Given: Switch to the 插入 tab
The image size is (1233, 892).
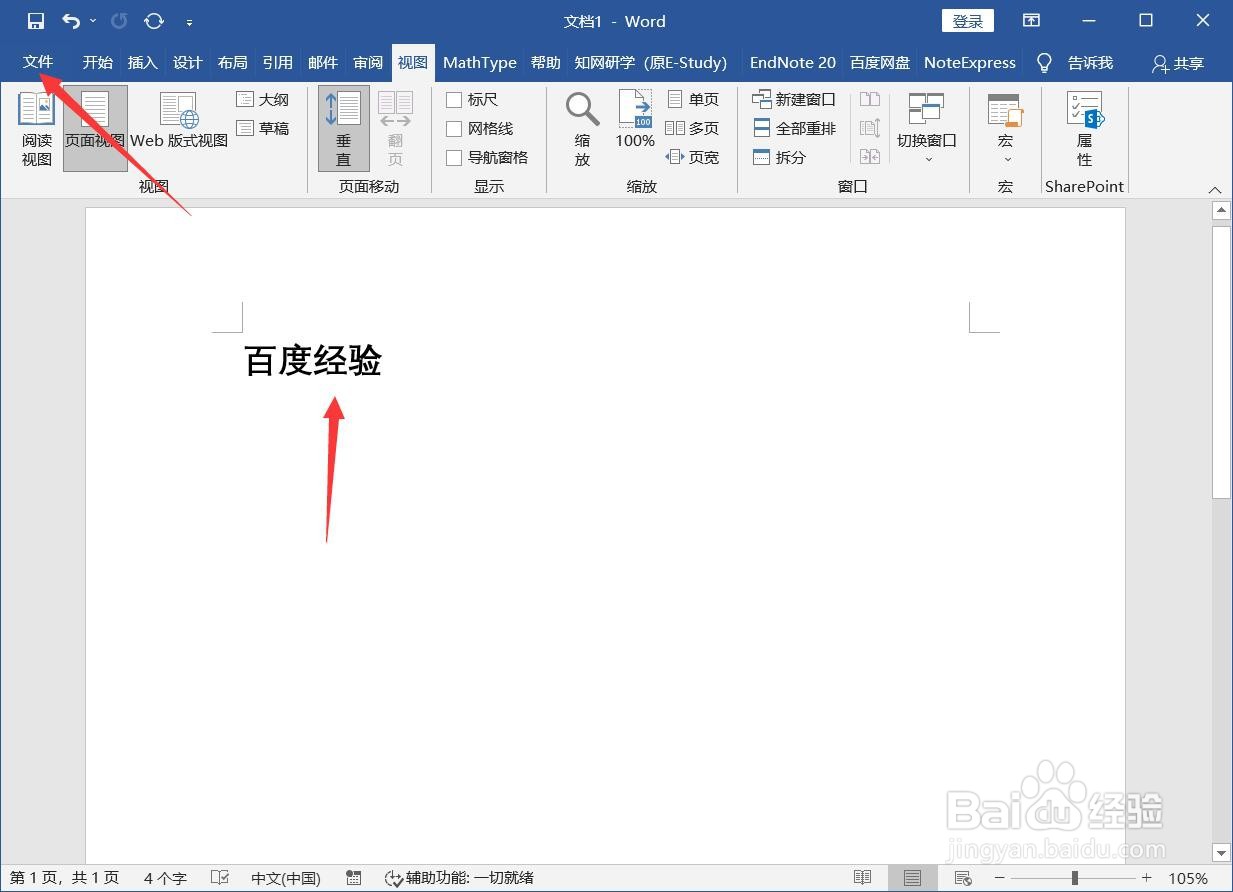Looking at the screenshot, I should [x=143, y=62].
